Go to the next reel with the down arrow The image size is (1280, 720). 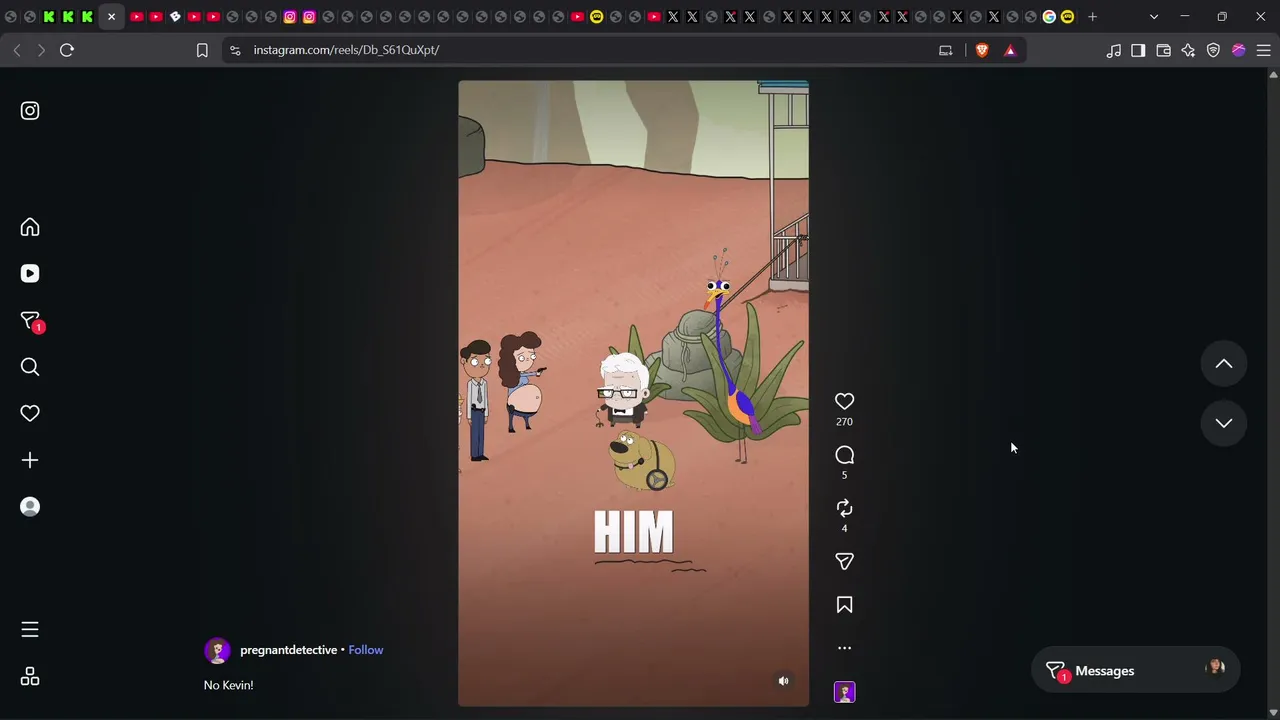click(1223, 423)
